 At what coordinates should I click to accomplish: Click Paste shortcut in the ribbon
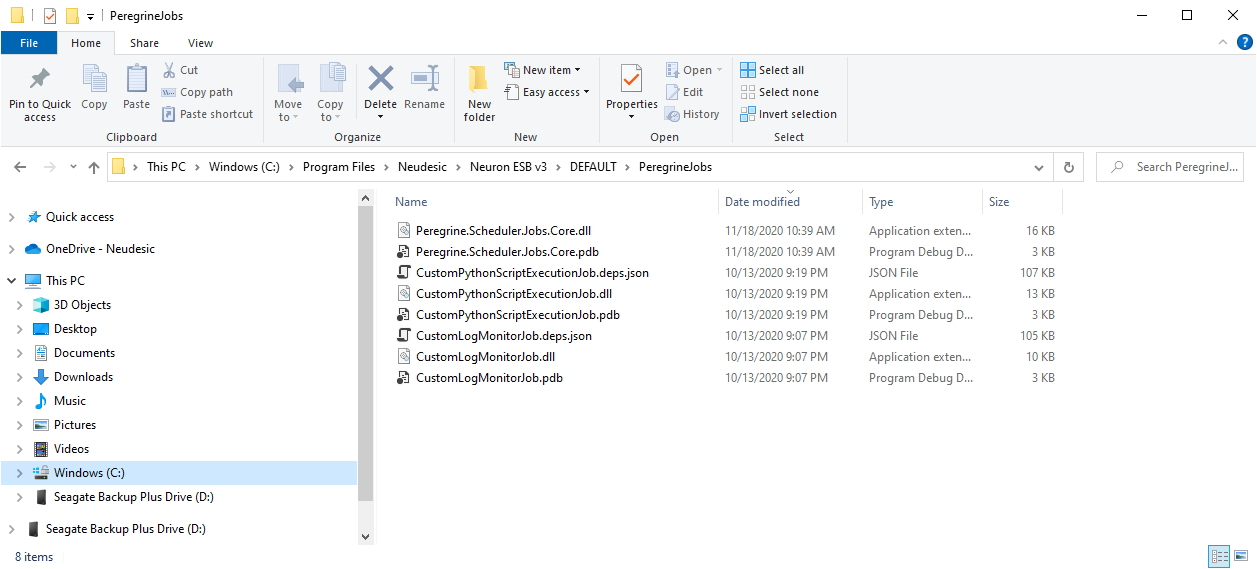click(x=207, y=114)
